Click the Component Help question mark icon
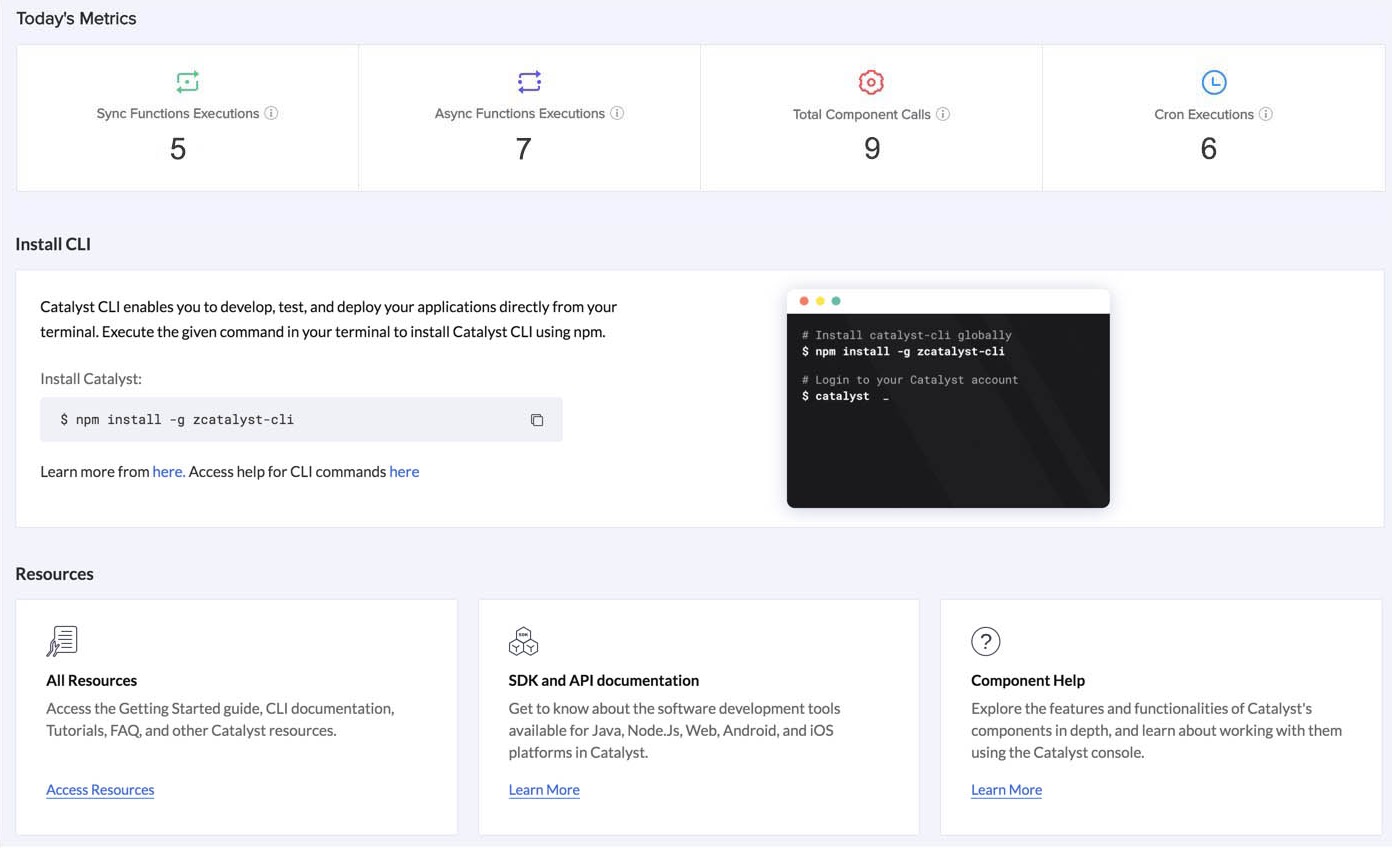The height and width of the screenshot is (848, 1392). click(x=986, y=641)
